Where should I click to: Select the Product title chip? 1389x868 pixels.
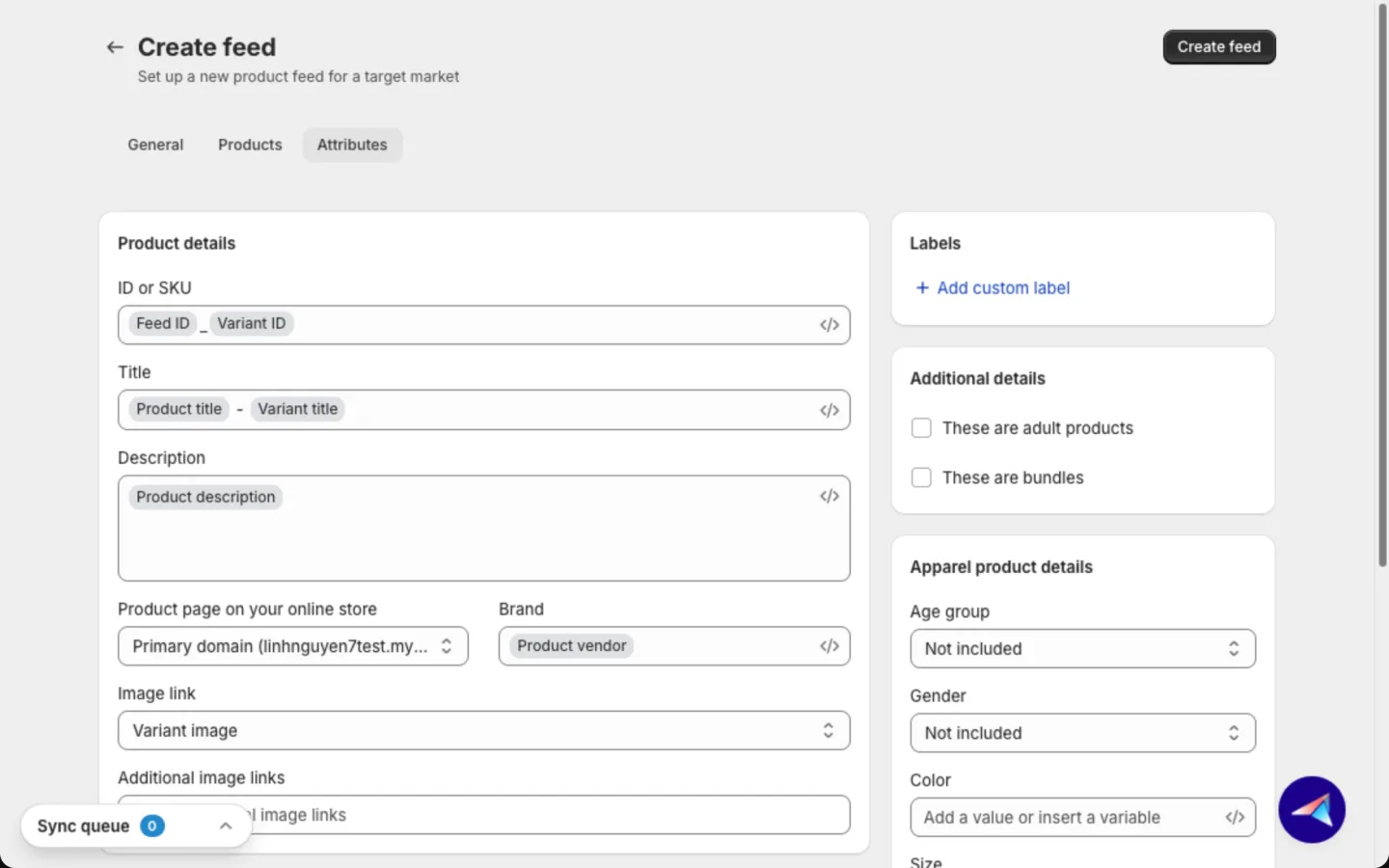pos(179,409)
